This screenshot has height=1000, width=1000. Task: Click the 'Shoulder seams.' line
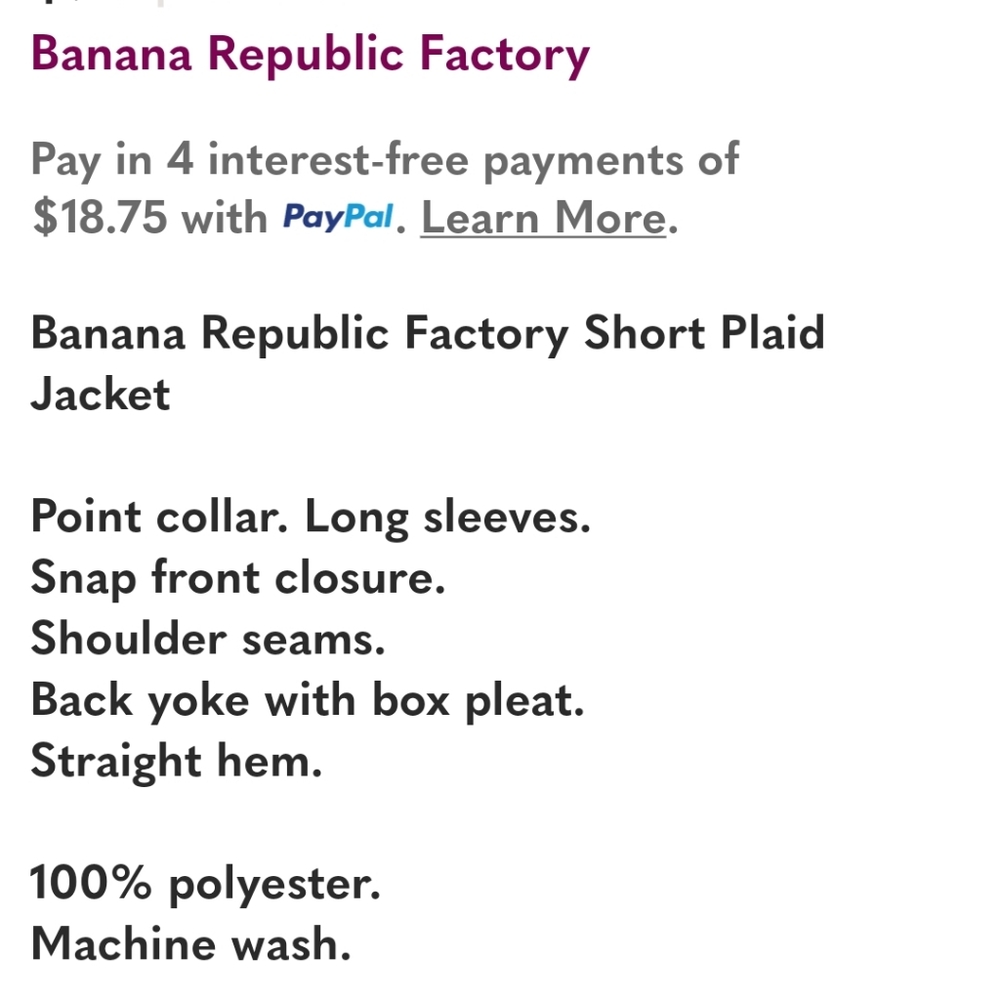(208, 638)
